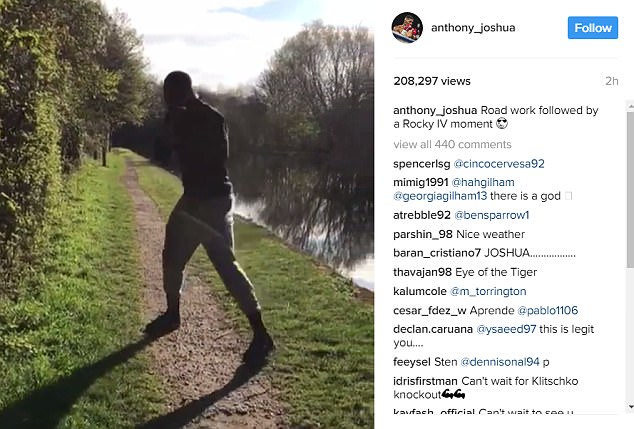Open mention @ysaeed97
The image size is (634, 429).
coord(506,329)
